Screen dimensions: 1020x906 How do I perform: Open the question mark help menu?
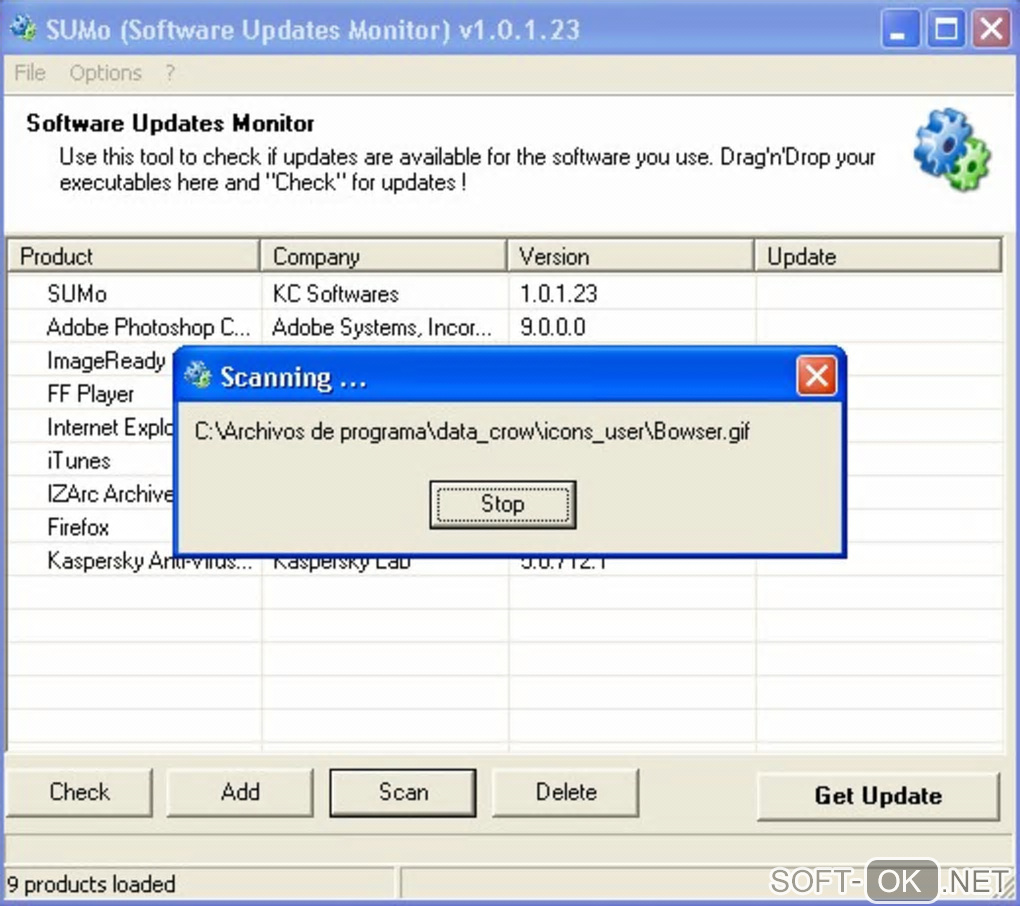point(170,72)
